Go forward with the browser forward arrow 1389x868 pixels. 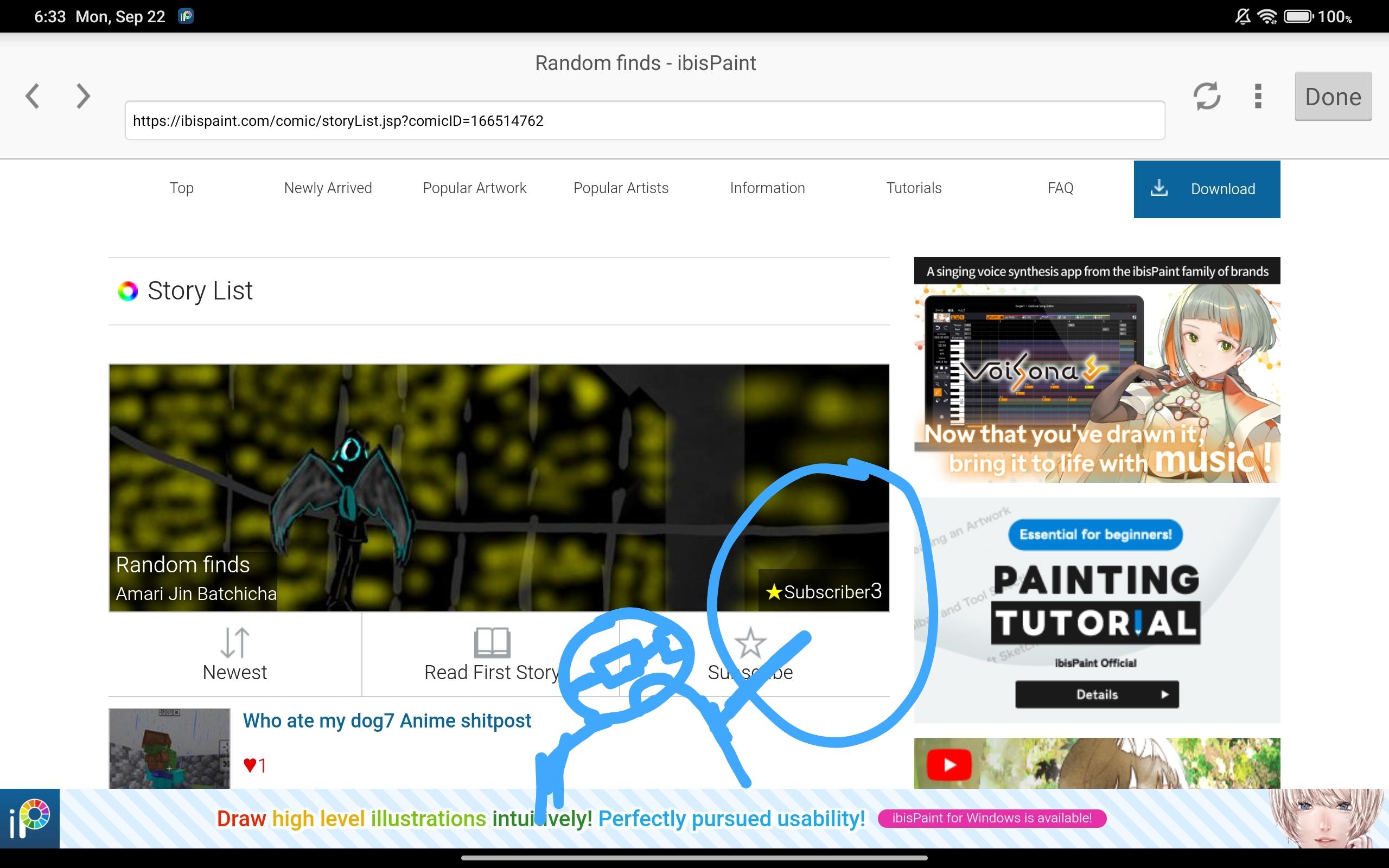click(83, 96)
